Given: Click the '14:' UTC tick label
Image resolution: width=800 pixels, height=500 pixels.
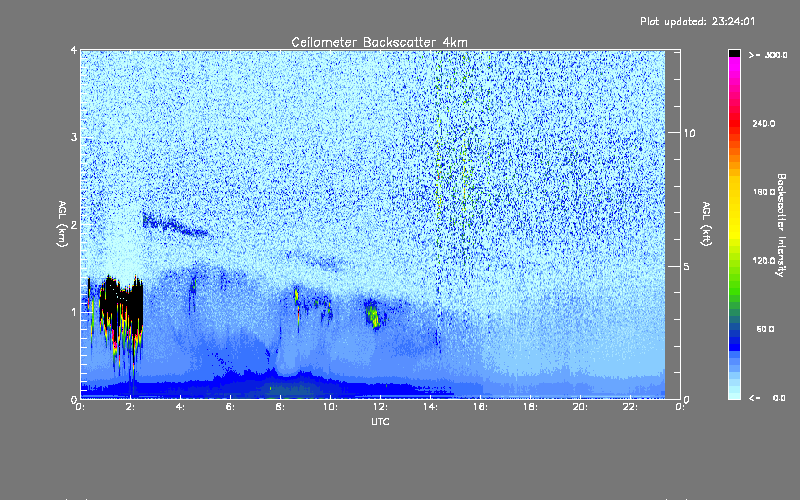Looking at the screenshot, I should (x=430, y=407).
